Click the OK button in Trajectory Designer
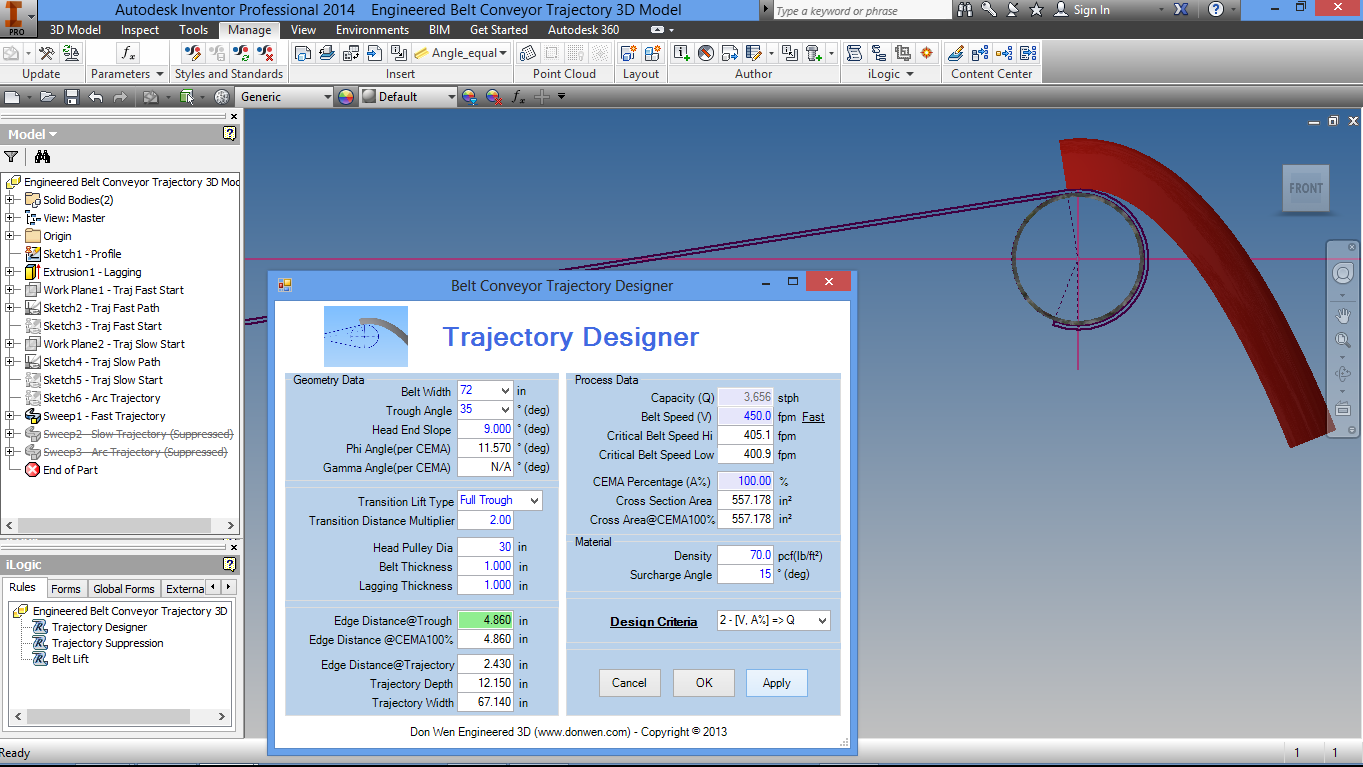1363x767 pixels. [x=704, y=683]
